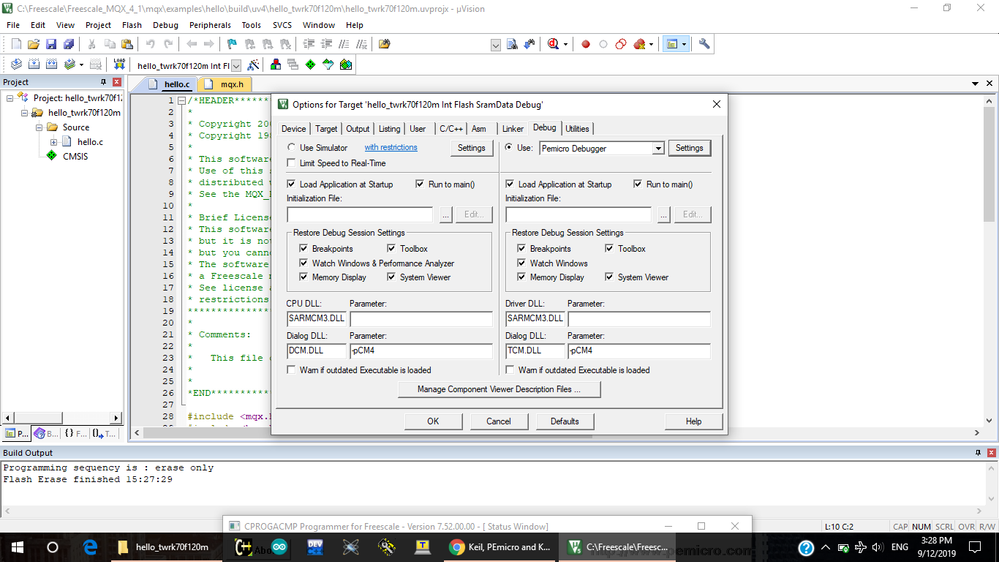Screen dimensions: 999x562
Task: Open the Peripherals menu
Action: coord(210,25)
